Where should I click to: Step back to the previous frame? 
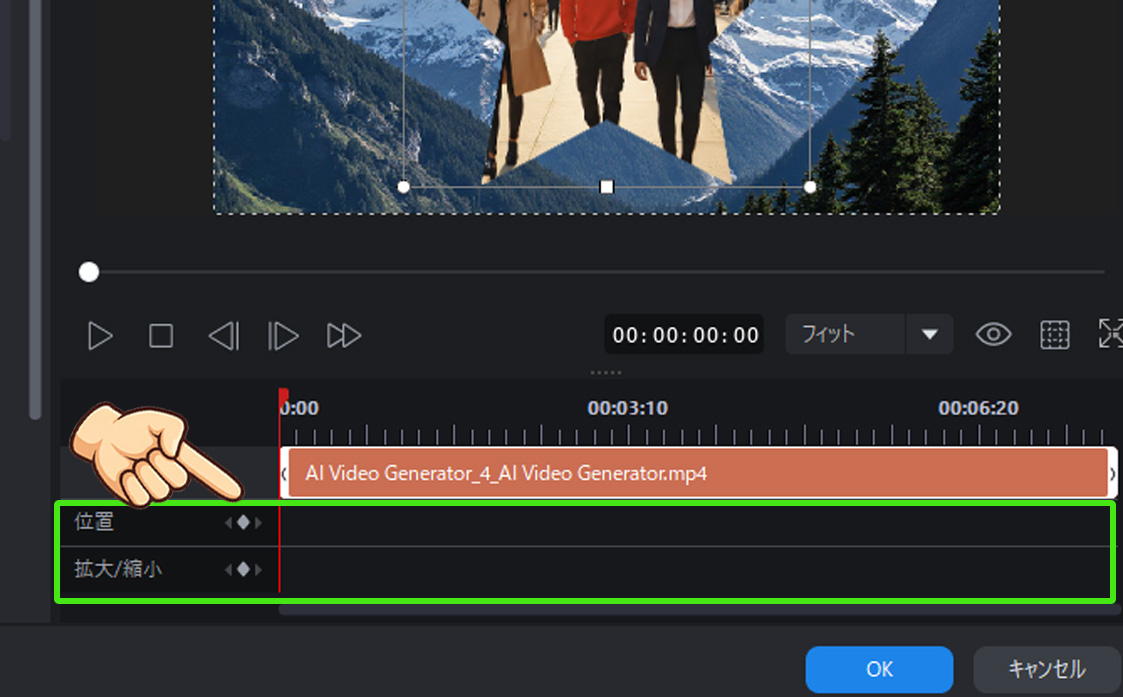(x=223, y=335)
